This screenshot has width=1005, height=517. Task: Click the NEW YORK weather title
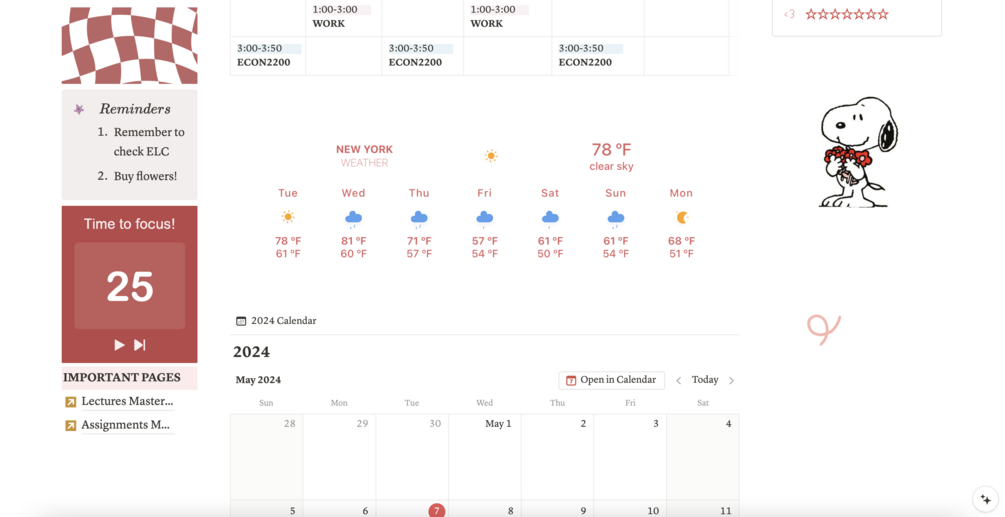pos(365,149)
